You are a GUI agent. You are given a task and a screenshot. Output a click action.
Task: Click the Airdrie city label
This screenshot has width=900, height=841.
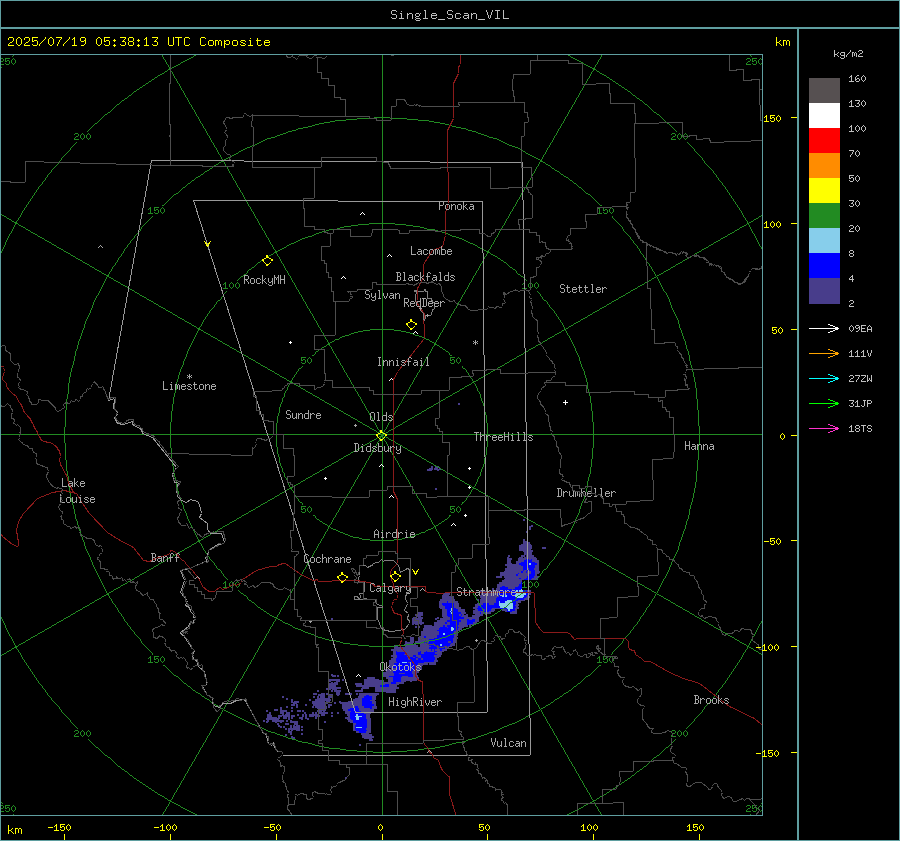click(394, 534)
